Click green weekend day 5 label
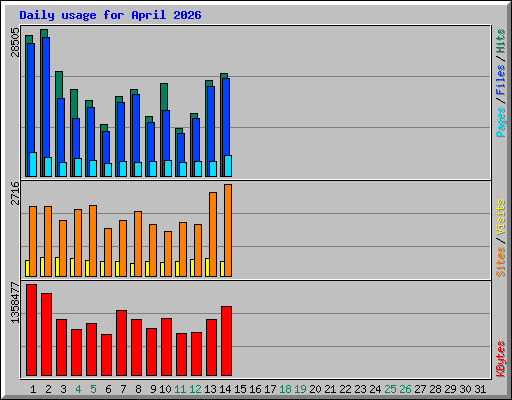 93,389
